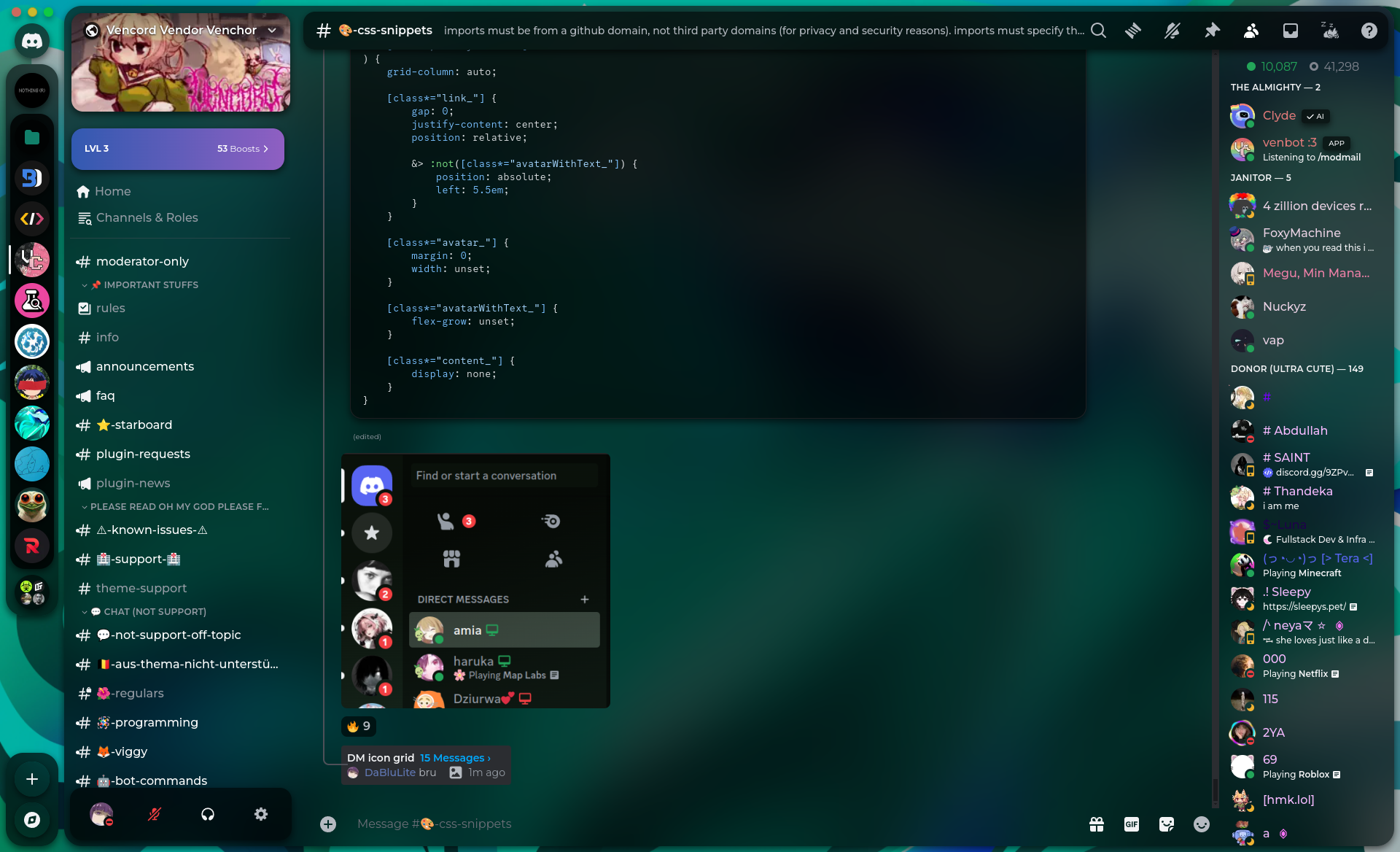Open sticker picker icon
The height and width of the screenshot is (852, 1400).
1167,824
